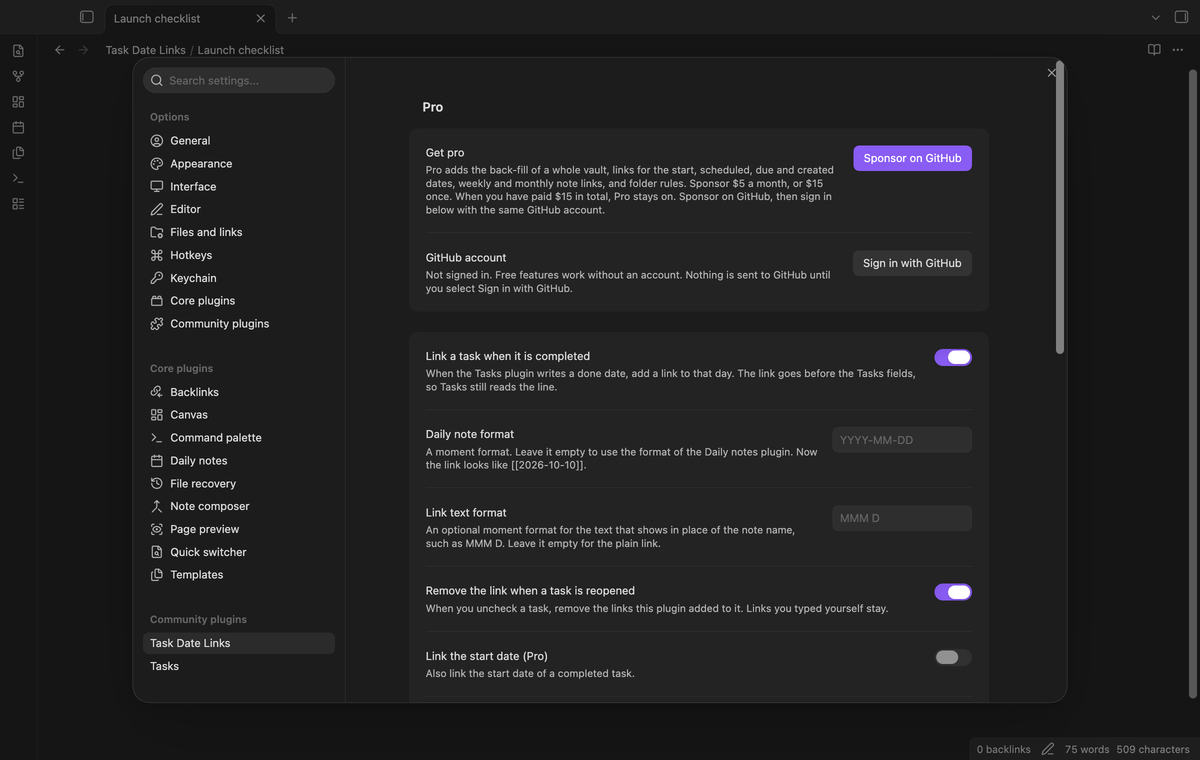Navigate back with the left arrow
Viewport: 1200px width, 760px height.
60,50
